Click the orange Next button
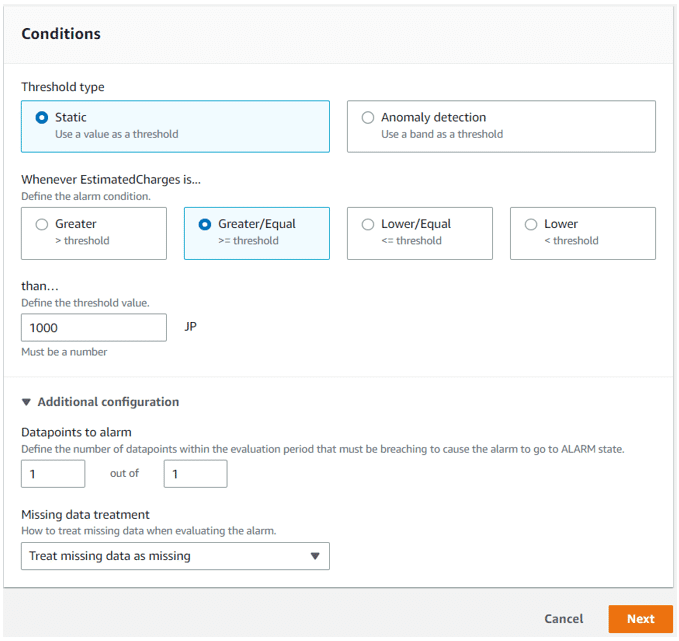The height and width of the screenshot is (641, 679). 640,618
